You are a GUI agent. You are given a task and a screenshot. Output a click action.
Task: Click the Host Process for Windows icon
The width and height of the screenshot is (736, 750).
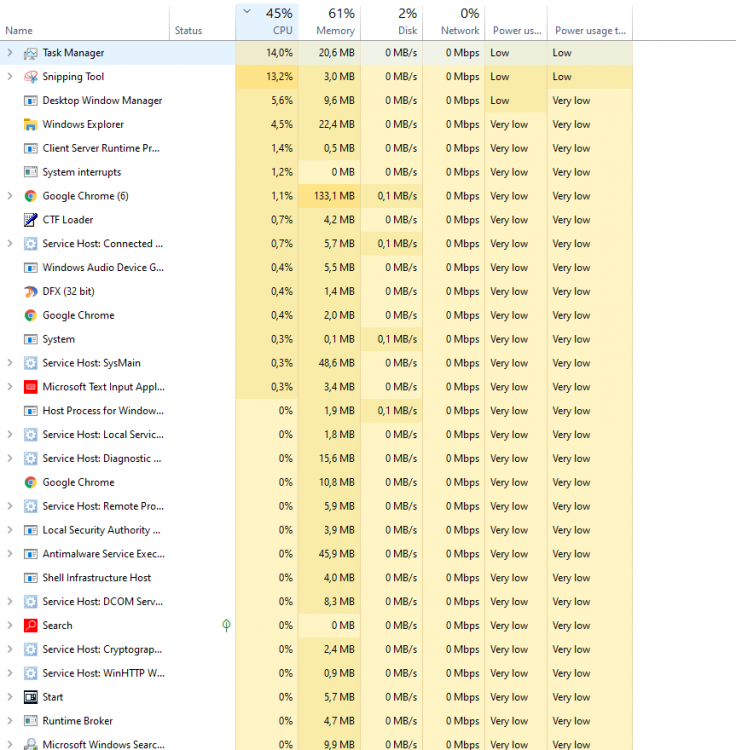(31, 411)
